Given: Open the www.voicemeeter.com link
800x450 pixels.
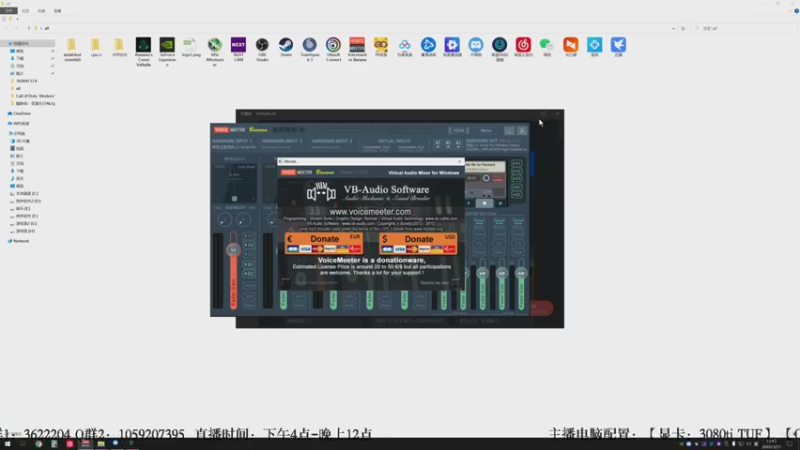Looking at the screenshot, I should click(x=370, y=212).
